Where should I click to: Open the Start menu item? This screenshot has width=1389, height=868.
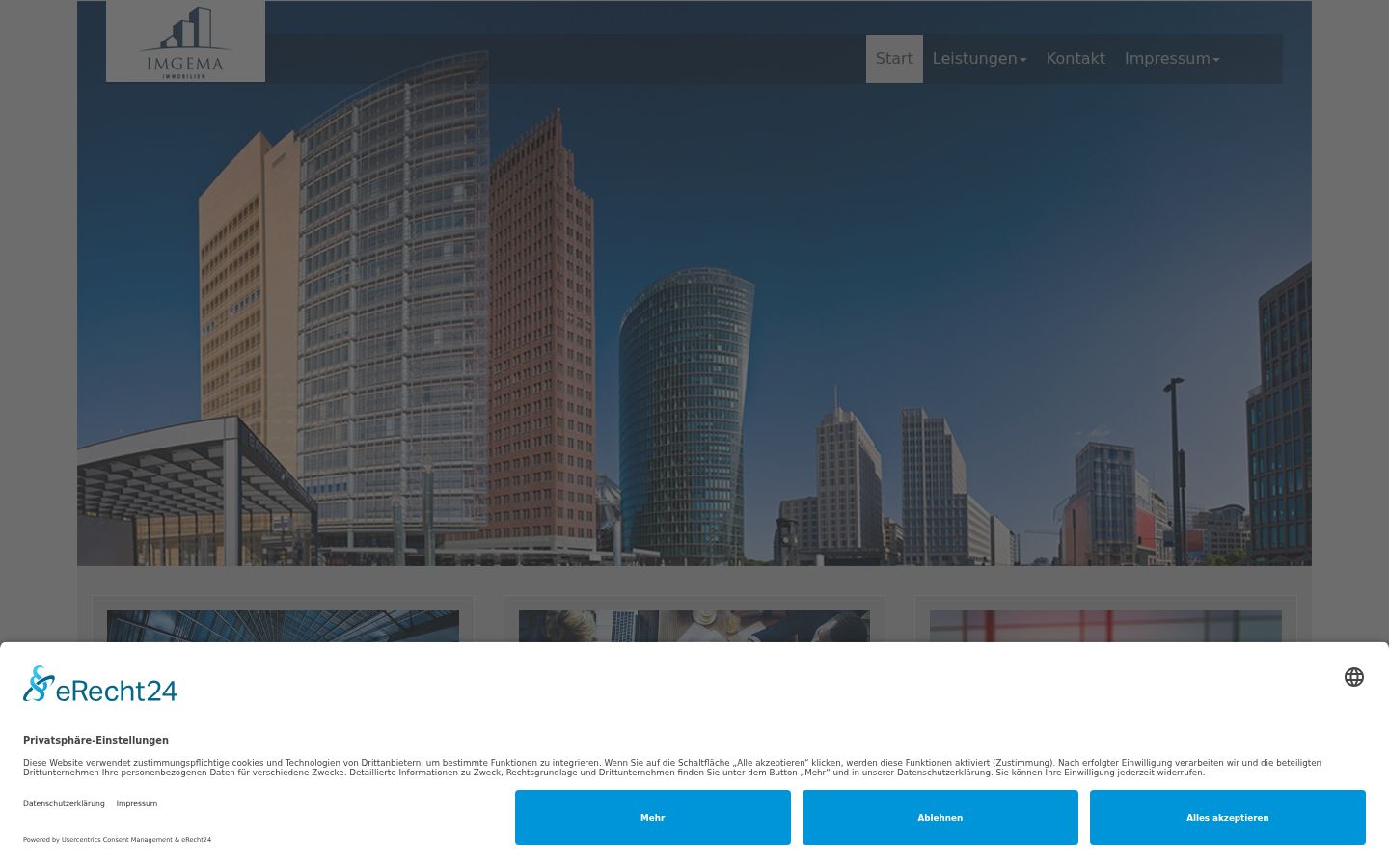click(894, 59)
